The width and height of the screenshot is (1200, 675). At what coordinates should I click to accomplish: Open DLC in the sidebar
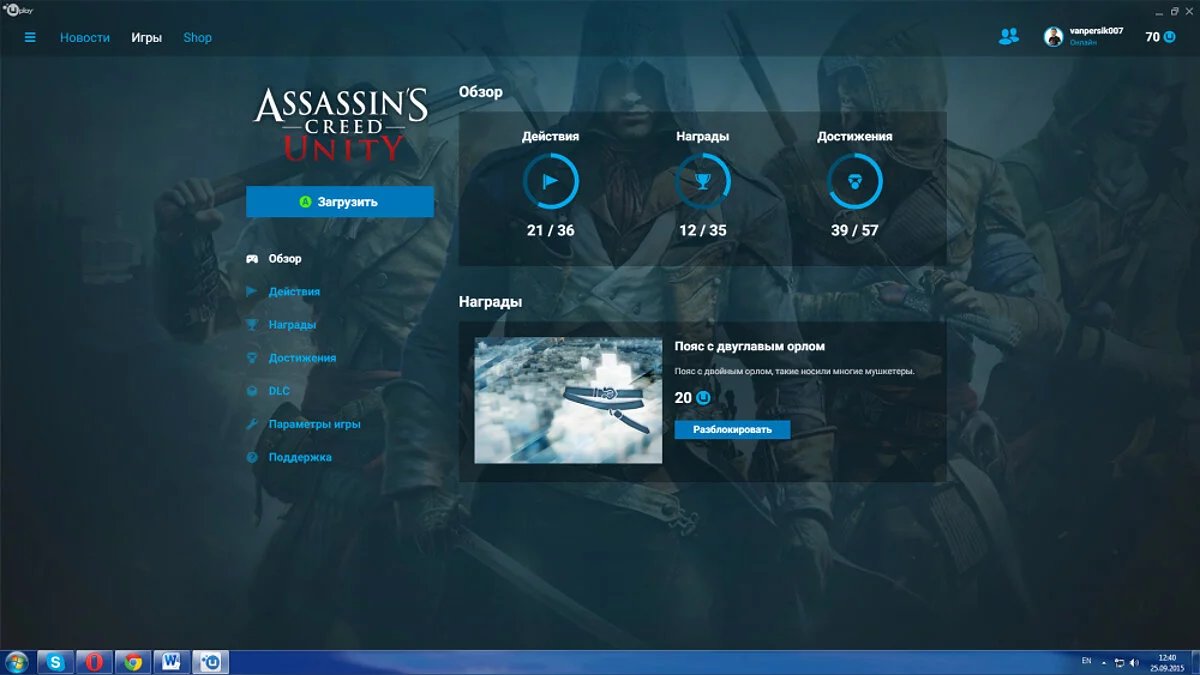[x=279, y=390]
